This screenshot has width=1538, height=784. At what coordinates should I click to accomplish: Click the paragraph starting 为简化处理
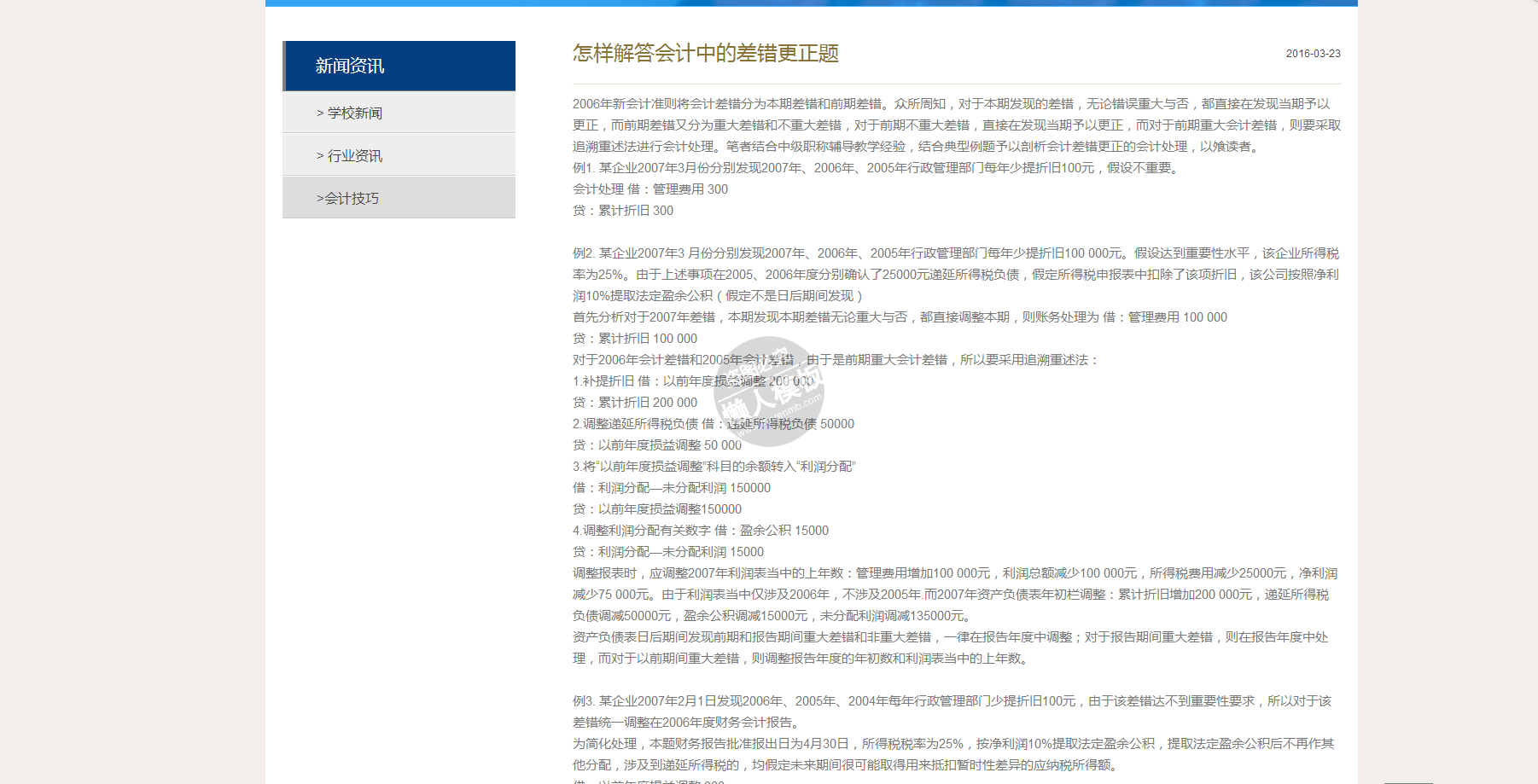pos(953,754)
